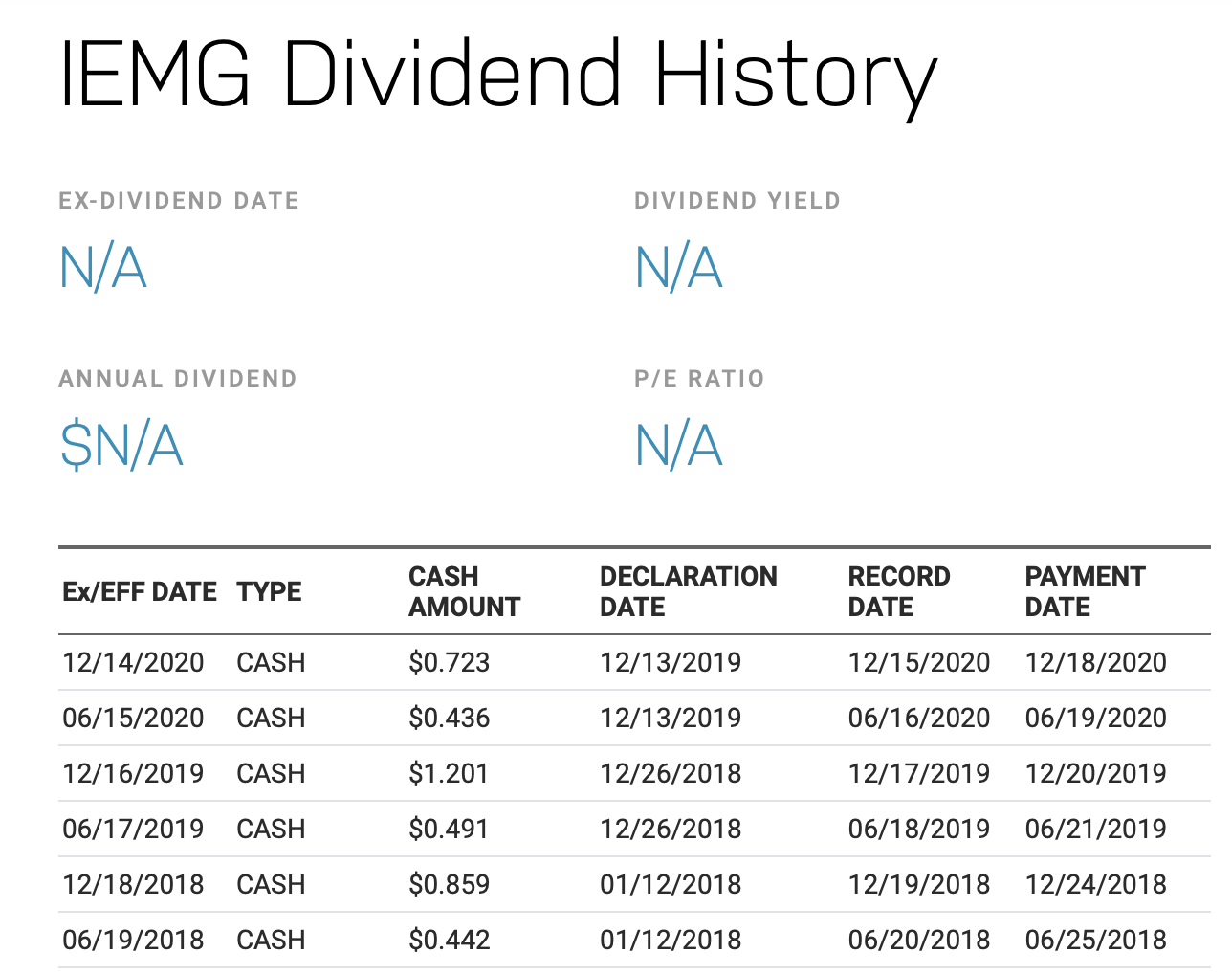Image resolution: width=1232 pixels, height=974 pixels.
Task: Select ex-date cell 12/14/2020
Action: tap(133, 662)
